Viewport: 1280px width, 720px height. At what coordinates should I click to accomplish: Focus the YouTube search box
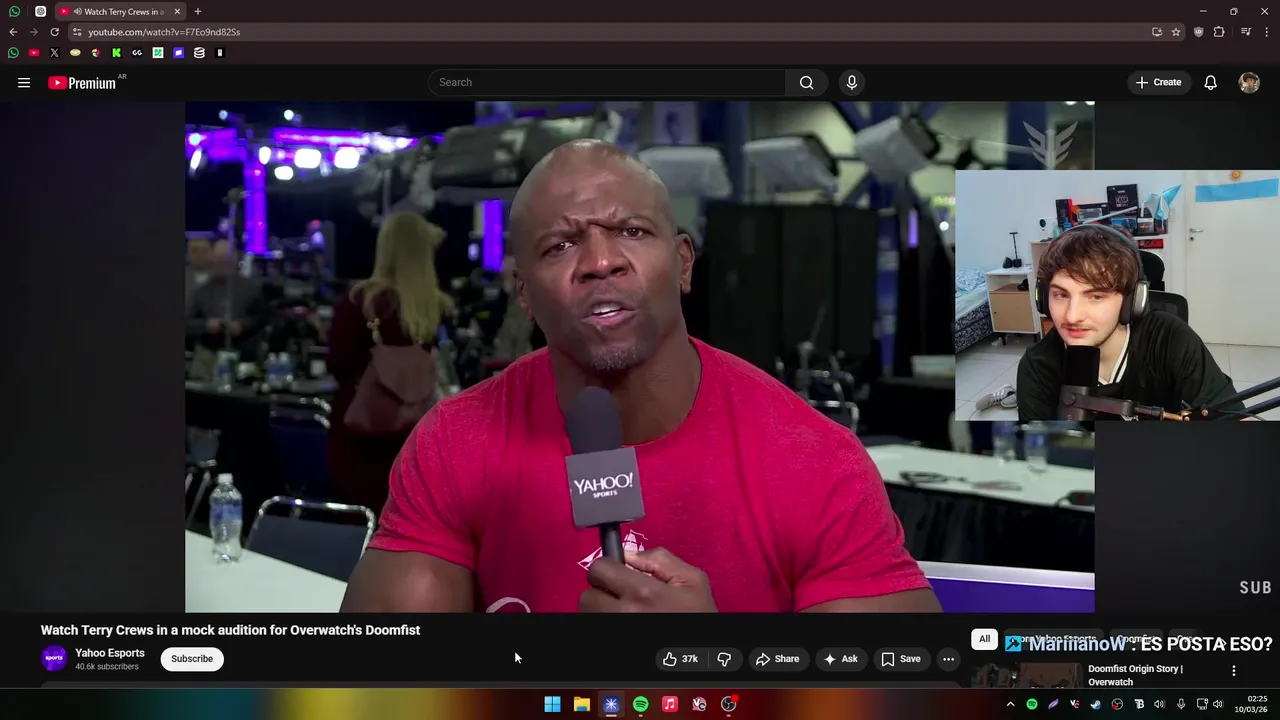tap(606, 83)
